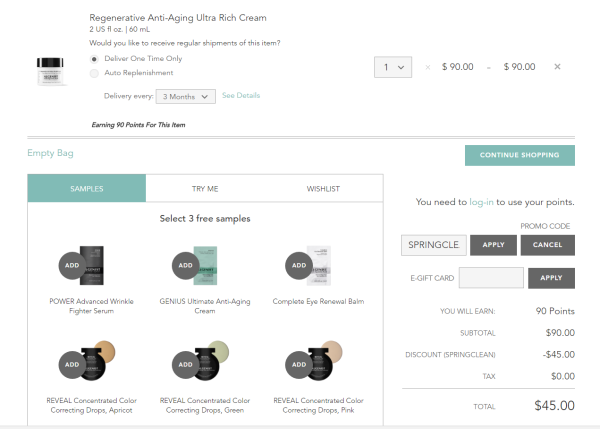
Task: Add POWER Advanced Wrinkle Fighter Serum sample
Action: 72,265
